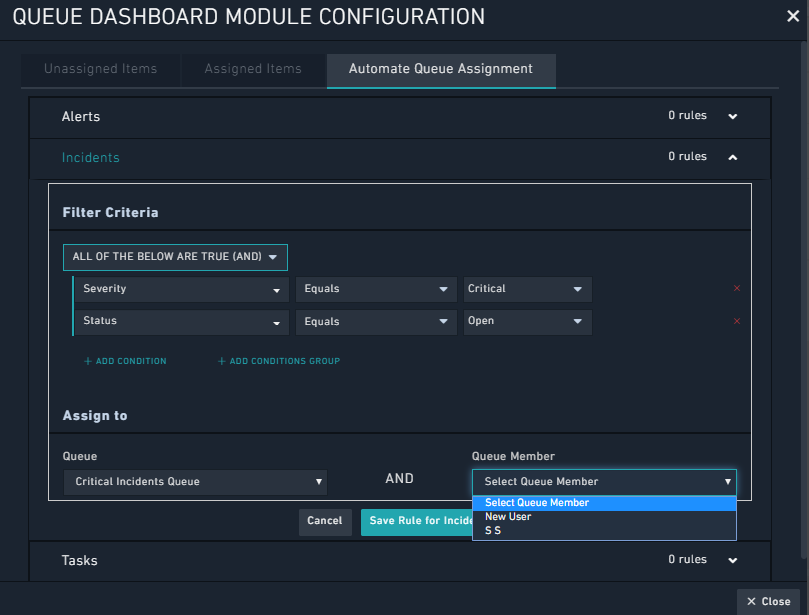Click the 0 rules count for Alerts
809x615 pixels.
point(687,116)
